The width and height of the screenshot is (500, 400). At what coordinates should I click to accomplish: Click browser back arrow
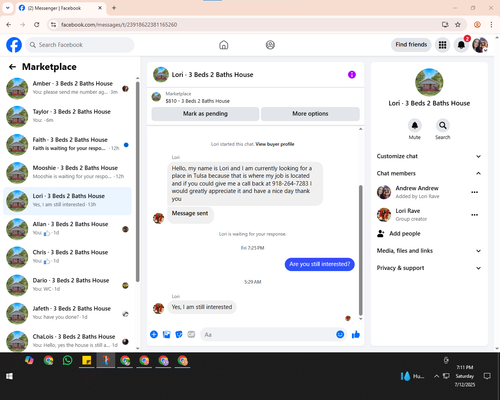point(9,25)
